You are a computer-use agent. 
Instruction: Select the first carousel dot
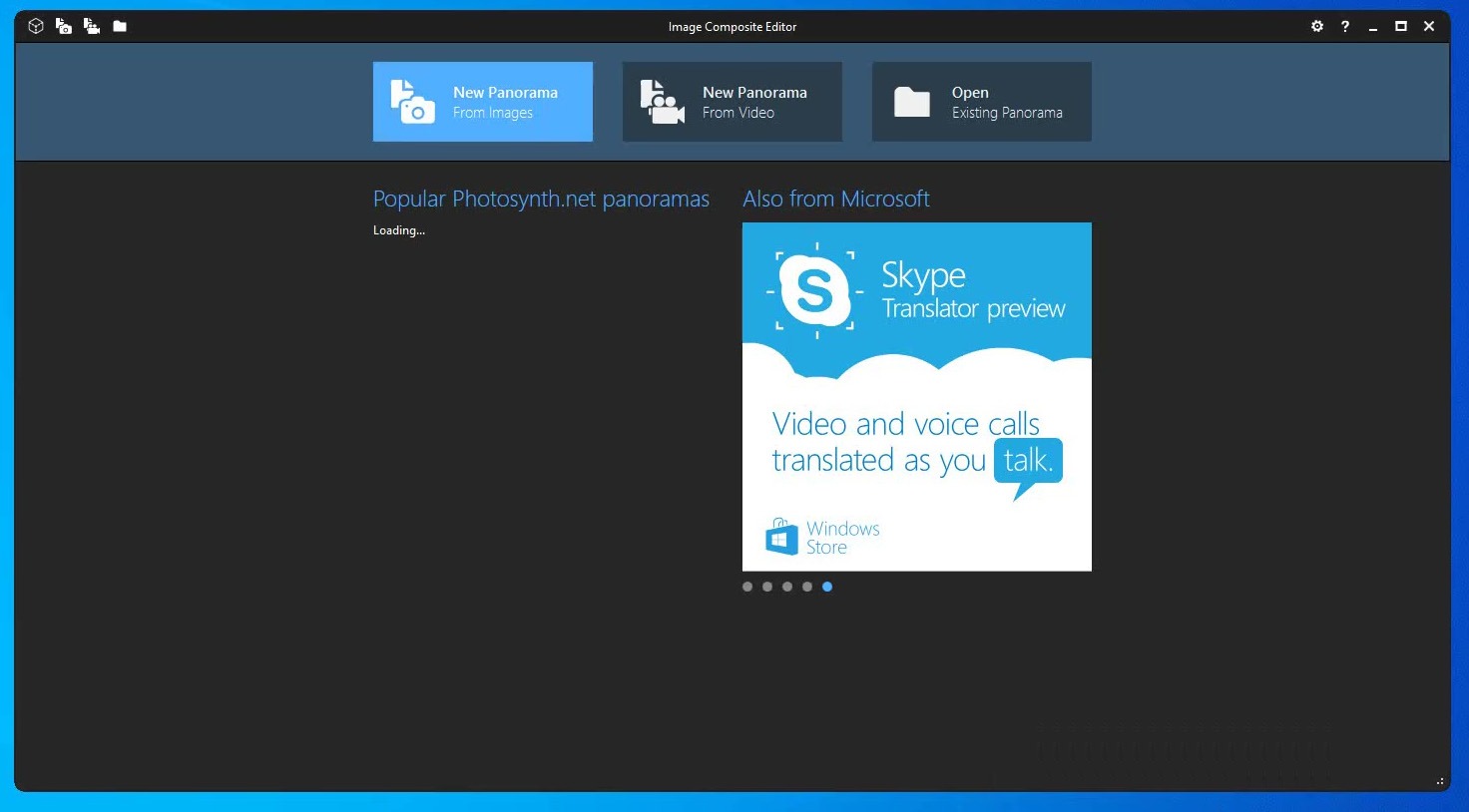[747, 587]
